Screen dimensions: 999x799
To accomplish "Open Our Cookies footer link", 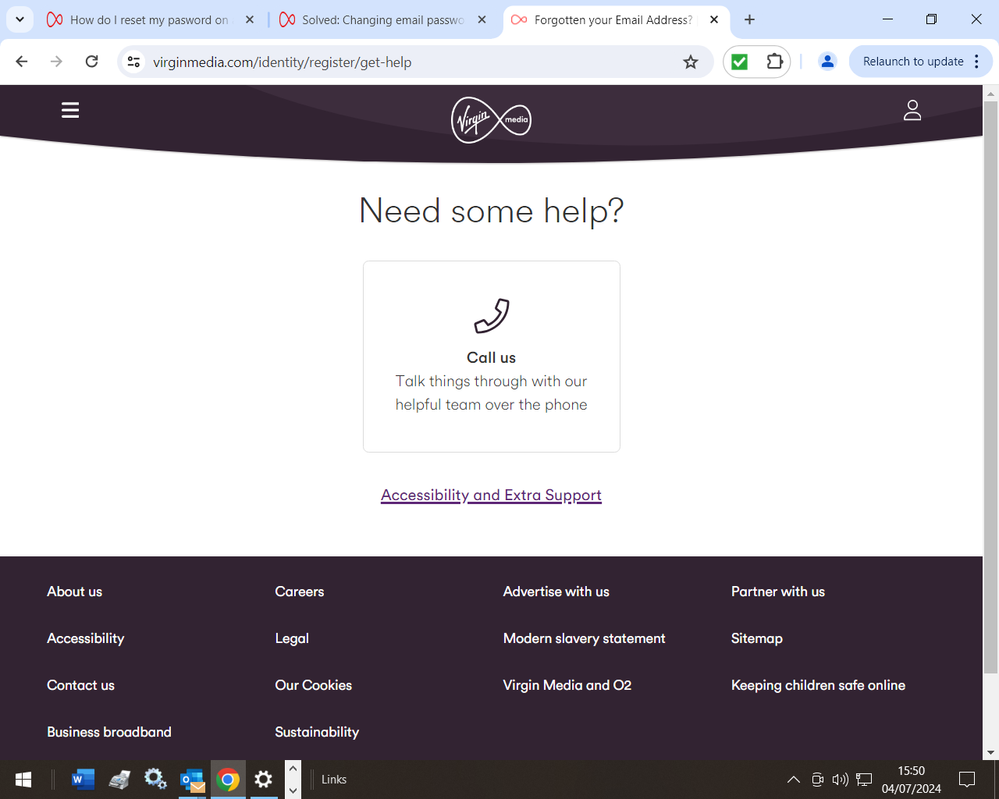I will click(313, 686).
